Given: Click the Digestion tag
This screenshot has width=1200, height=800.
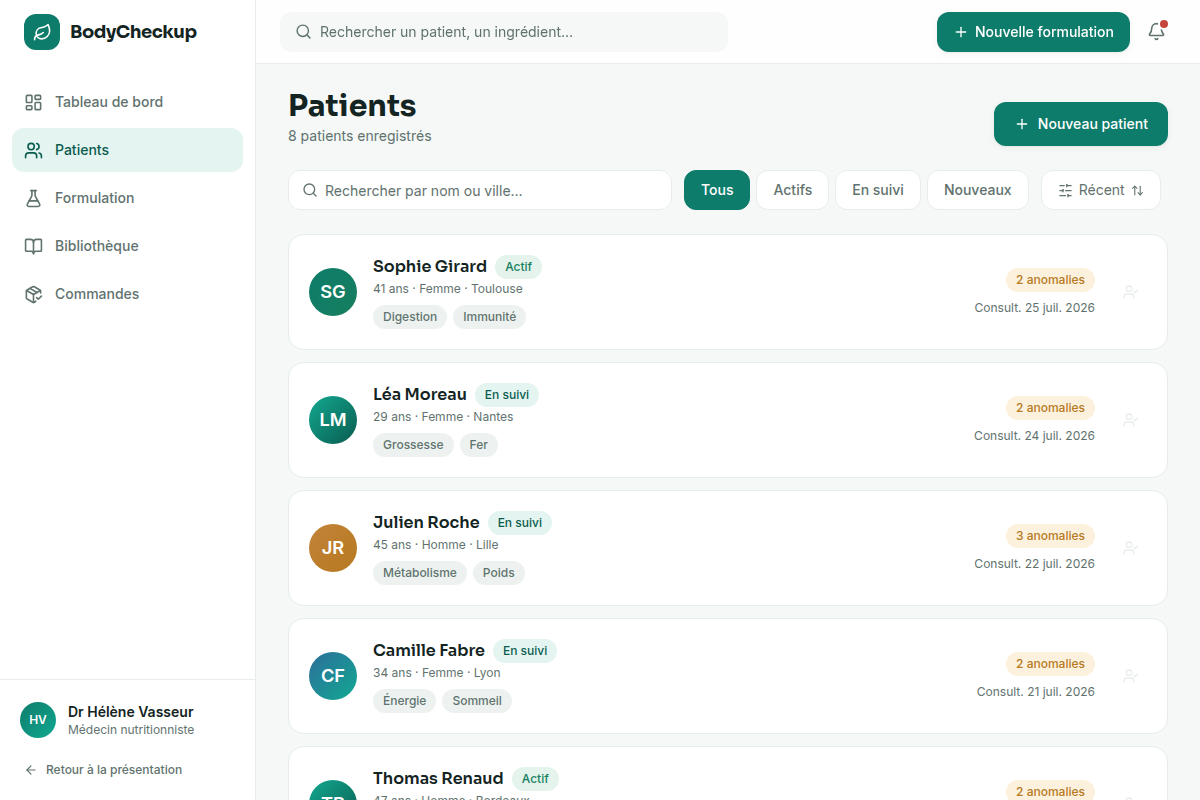Looking at the screenshot, I should [x=410, y=317].
